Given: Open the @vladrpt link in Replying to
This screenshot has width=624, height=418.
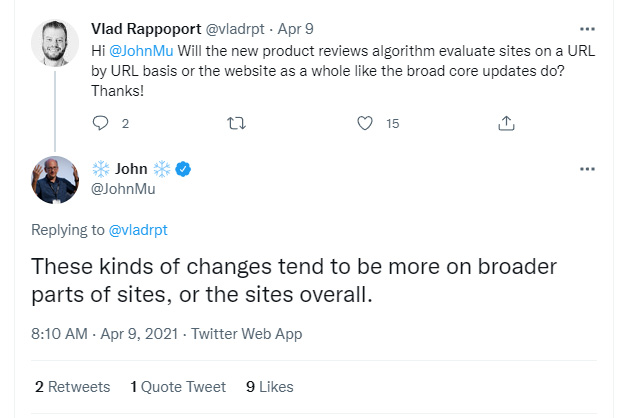Looking at the screenshot, I should point(138,230).
